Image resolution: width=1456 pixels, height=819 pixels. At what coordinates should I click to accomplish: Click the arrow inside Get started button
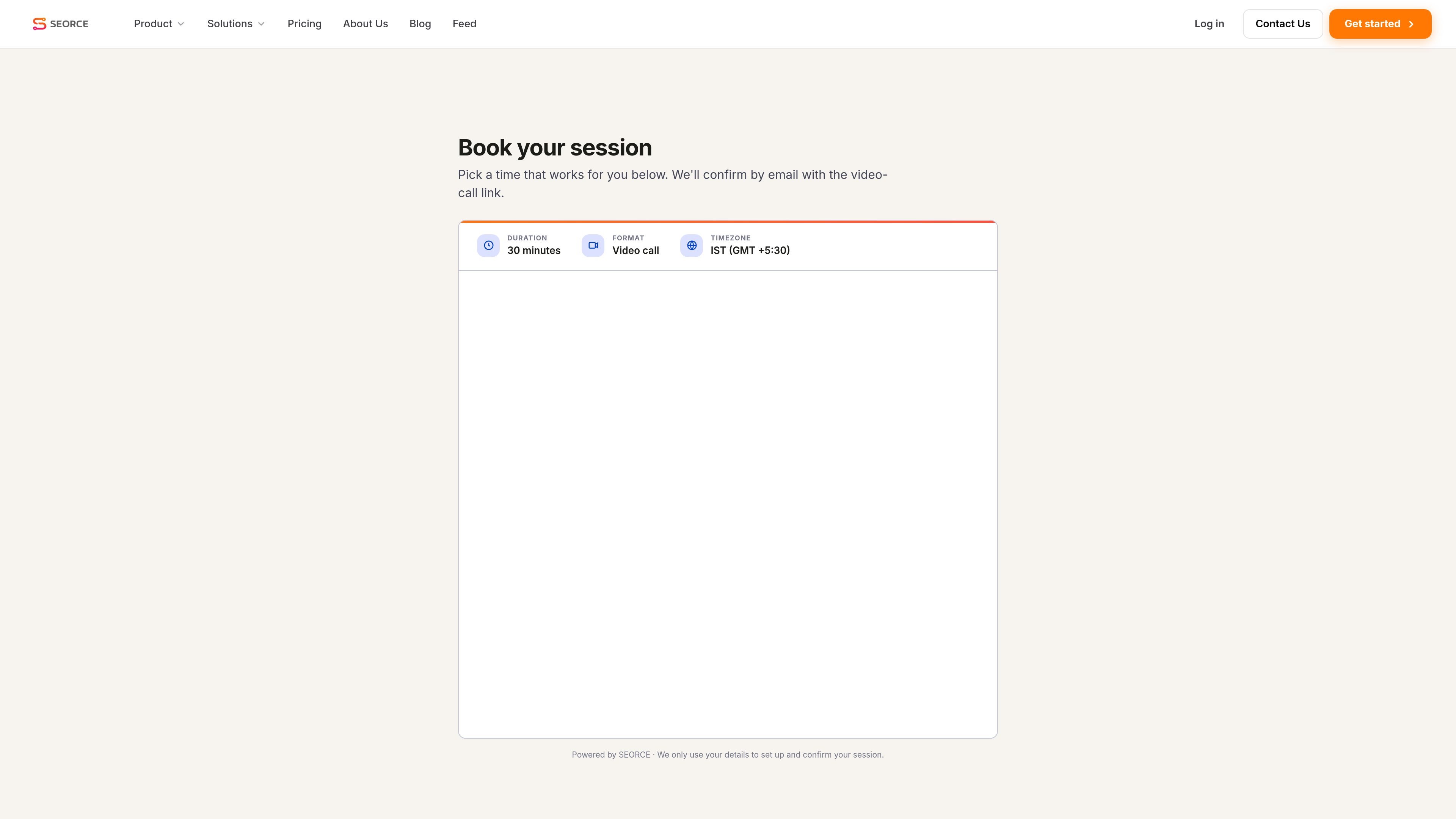tap(1411, 24)
